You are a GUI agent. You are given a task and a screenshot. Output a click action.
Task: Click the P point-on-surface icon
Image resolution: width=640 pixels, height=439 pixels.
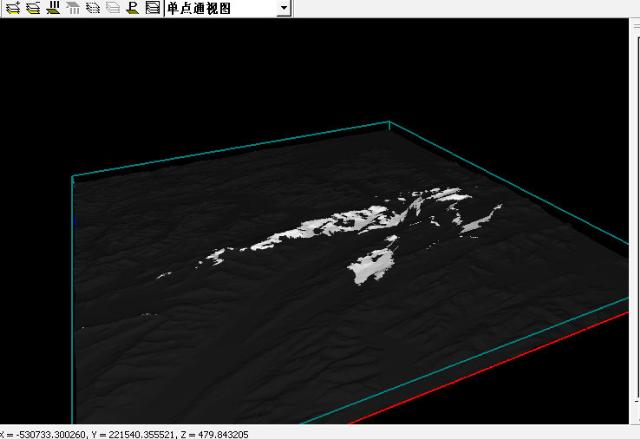click(x=133, y=7)
